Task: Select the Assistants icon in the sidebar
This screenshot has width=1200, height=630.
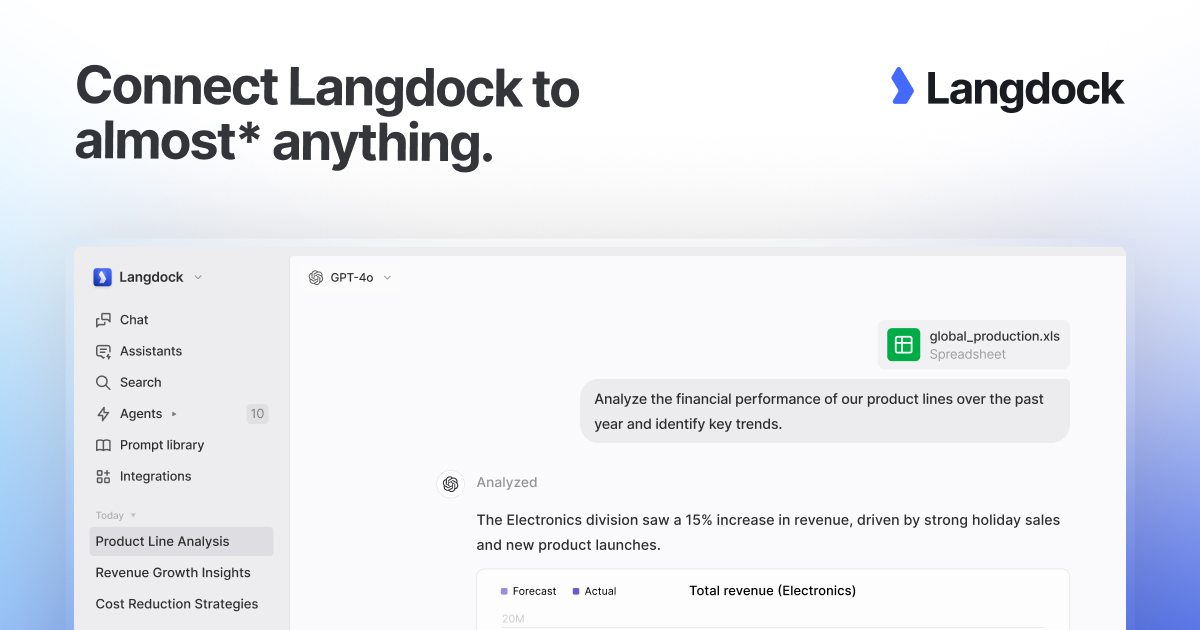Action: click(103, 351)
